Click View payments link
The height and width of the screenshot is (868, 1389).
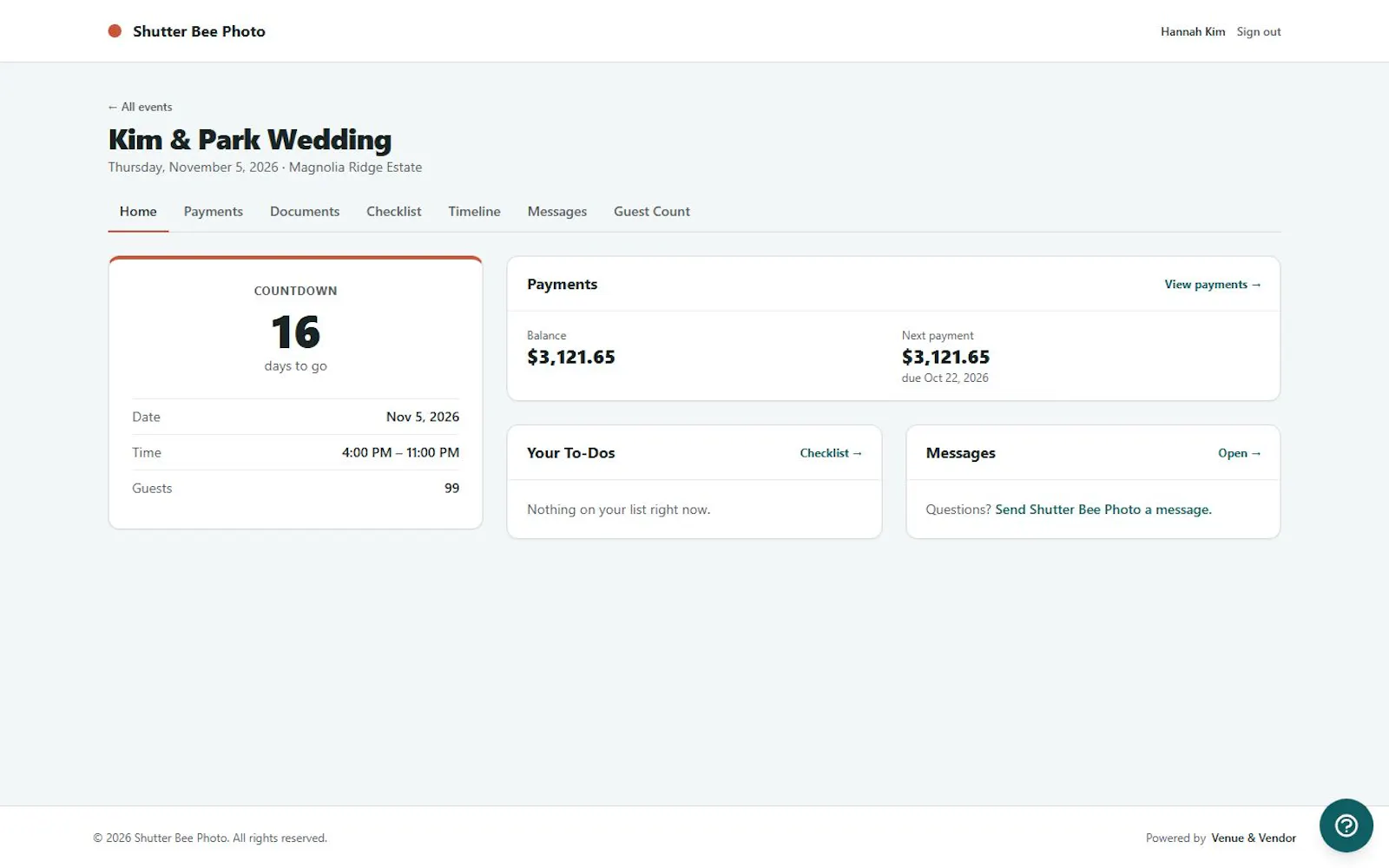point(1212,285)
